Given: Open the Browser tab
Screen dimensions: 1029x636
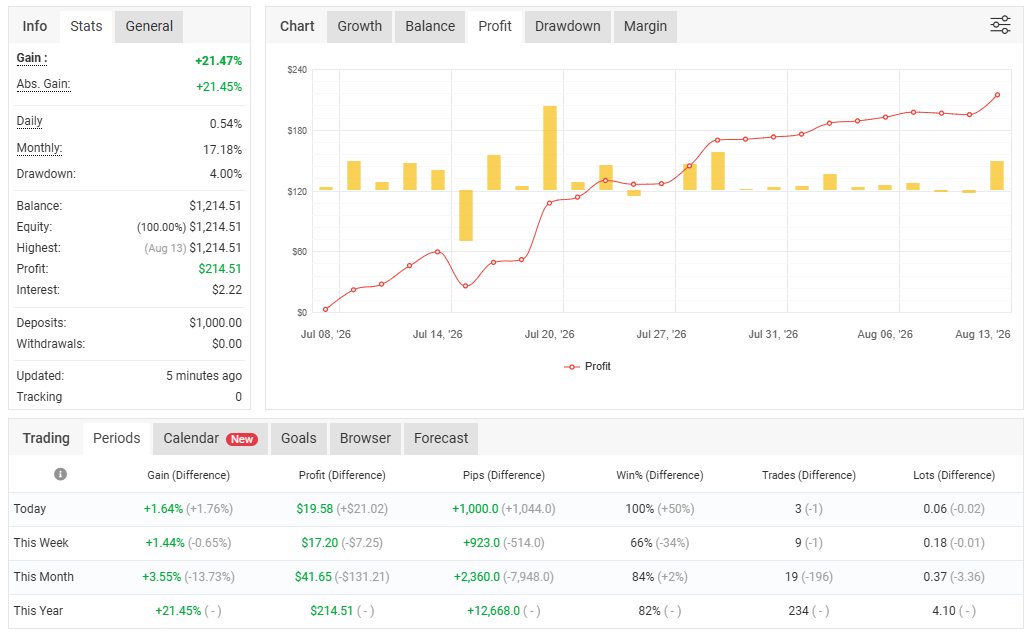Looking at the screenshot, I should click(x=365, y=438).
